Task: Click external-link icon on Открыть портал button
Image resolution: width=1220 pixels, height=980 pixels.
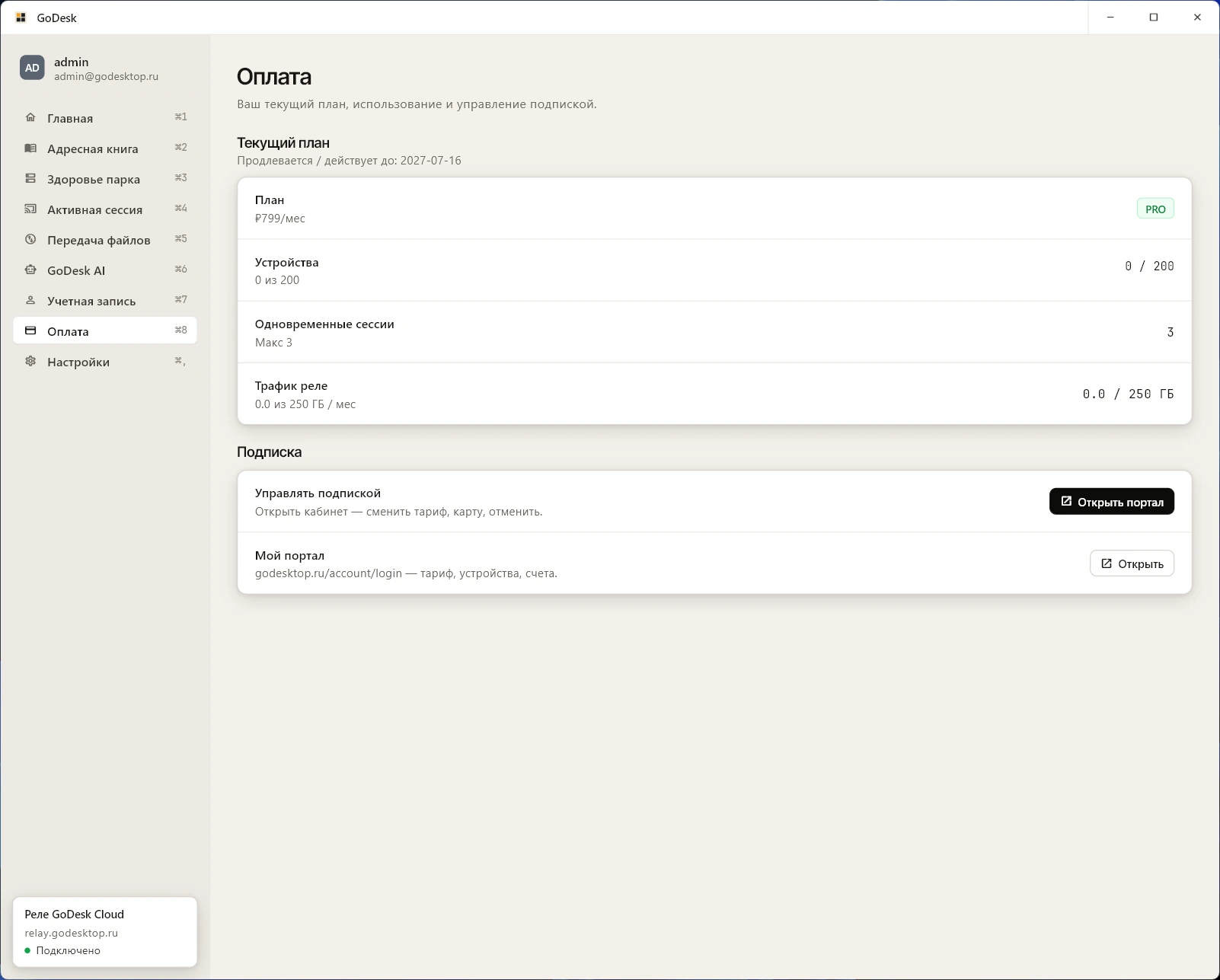Action: [x=1066, y=501]
